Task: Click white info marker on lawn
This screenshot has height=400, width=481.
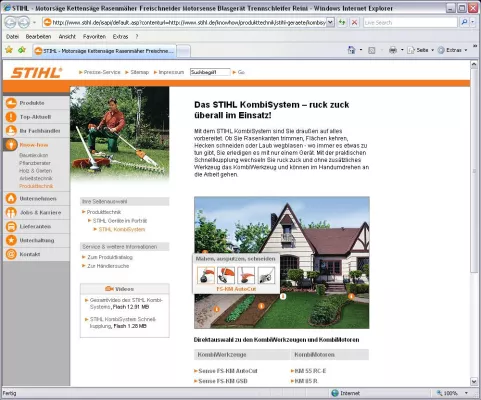Action: [283, 296]
